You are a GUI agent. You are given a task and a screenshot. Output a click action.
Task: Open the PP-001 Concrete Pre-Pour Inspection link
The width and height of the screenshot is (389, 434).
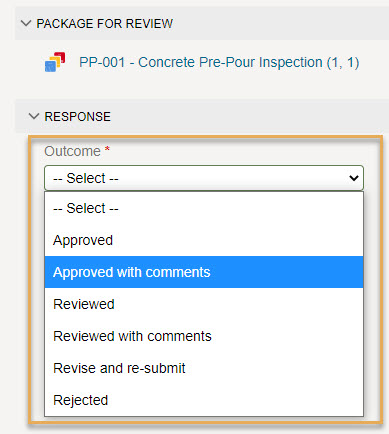coord(219,62)
